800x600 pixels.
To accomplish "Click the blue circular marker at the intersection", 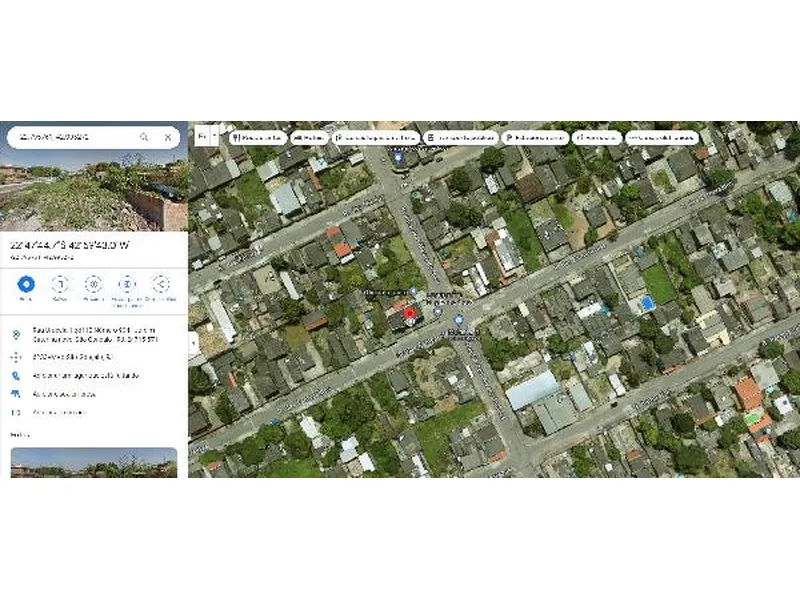I will 458,320.
